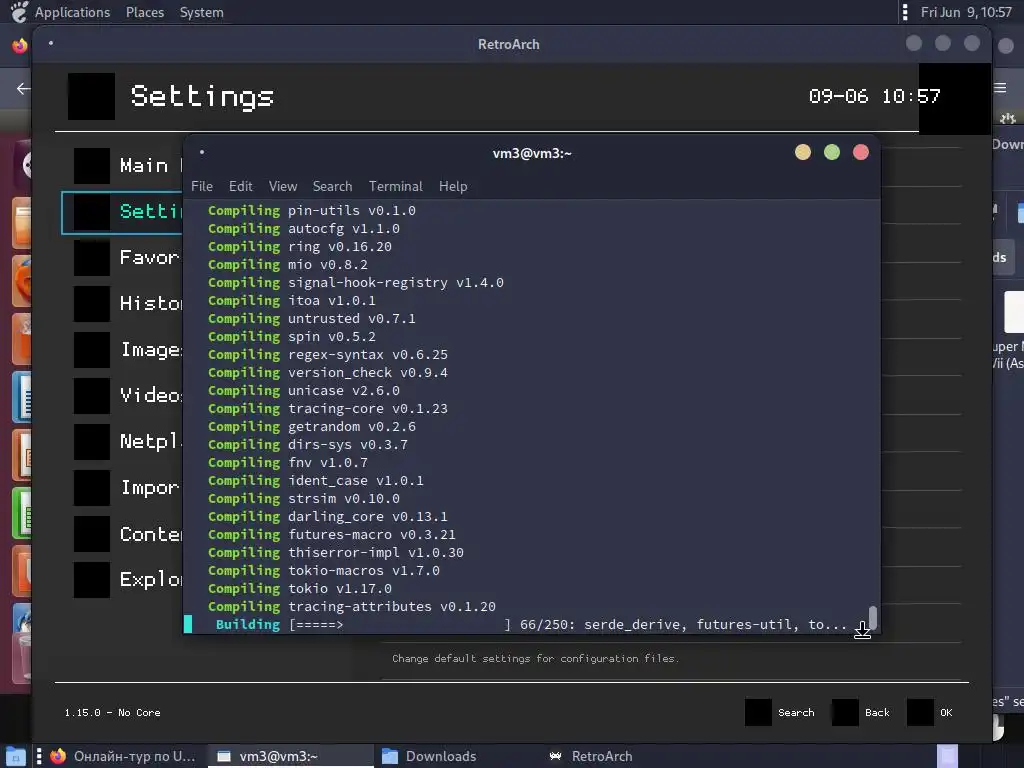Screen dimensions: 1024x768
Task: Click the Compiling ring v0.16.20 line
Action: click(x=300, y=246)
